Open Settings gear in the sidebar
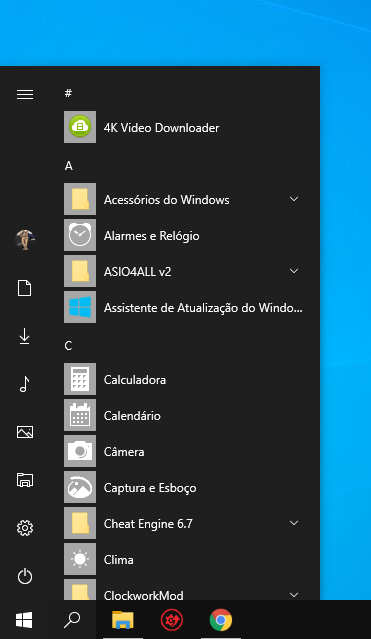Viewport: 371px width, 639px height. coord(25,528)
